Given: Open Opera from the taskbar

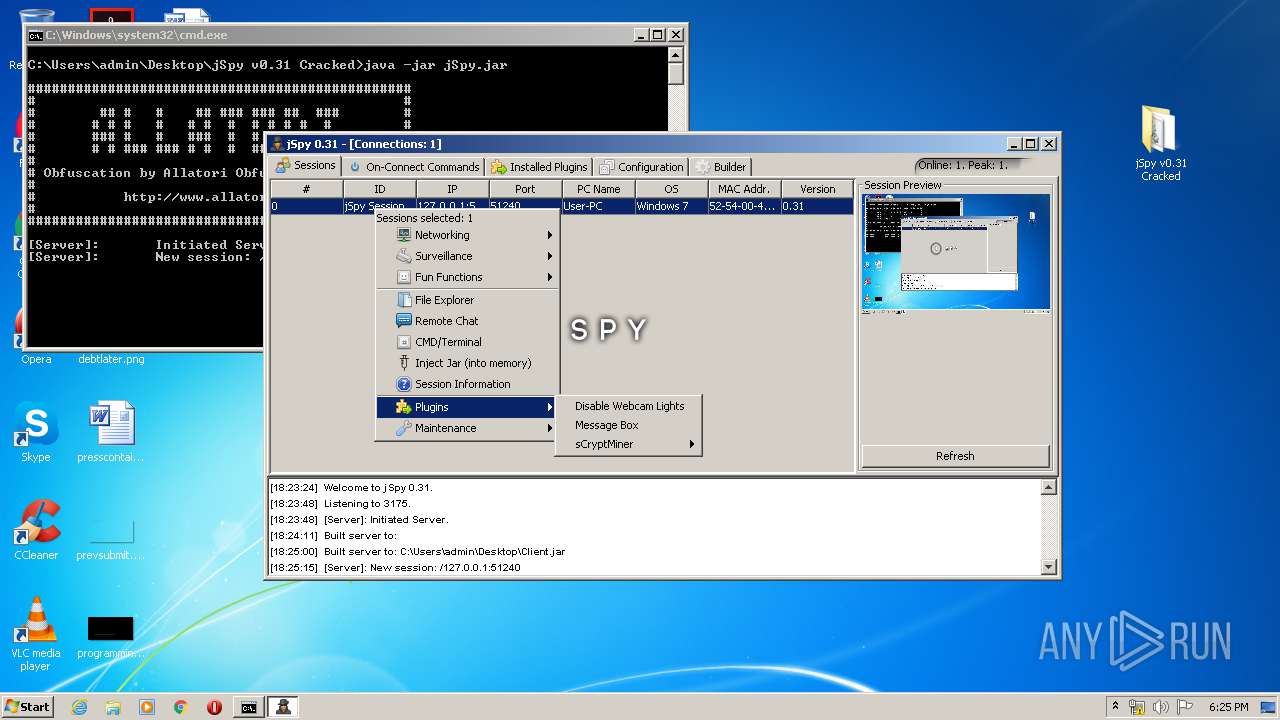Looking at the screenshot, I should (214, 707).
